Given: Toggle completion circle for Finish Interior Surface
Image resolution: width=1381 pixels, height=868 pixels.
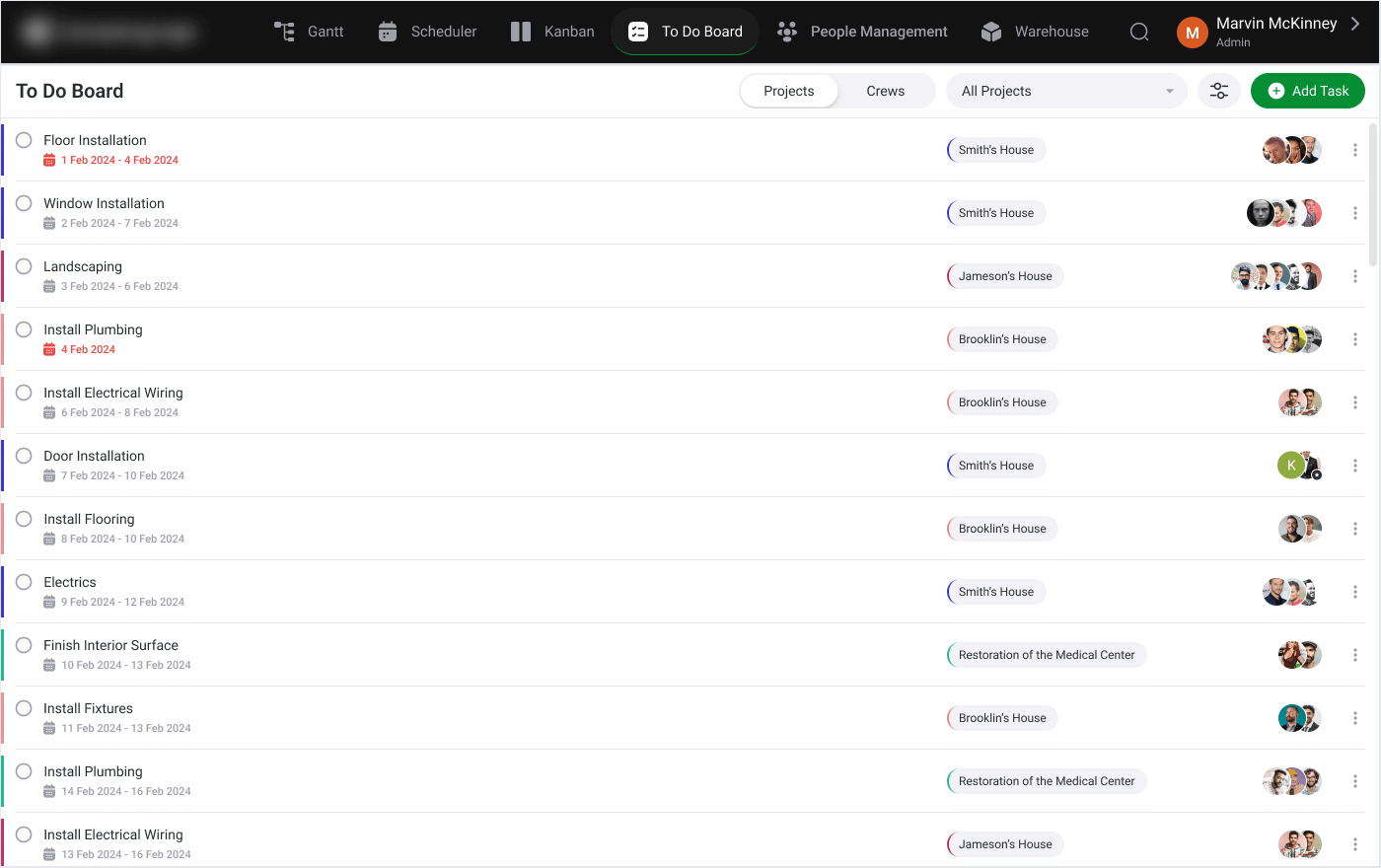Looking at the screenshot, I should click(24, 645).
